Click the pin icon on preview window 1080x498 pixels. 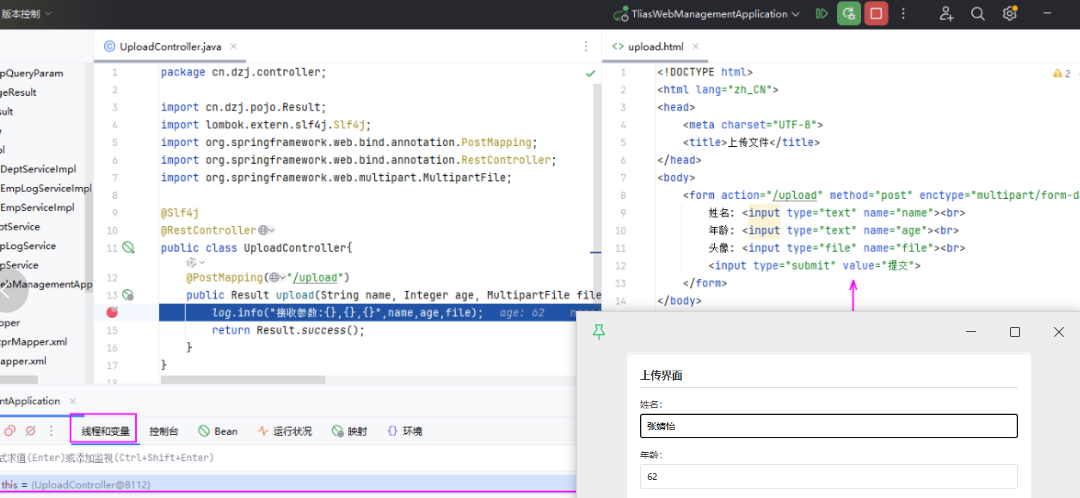tap(599, 332)
